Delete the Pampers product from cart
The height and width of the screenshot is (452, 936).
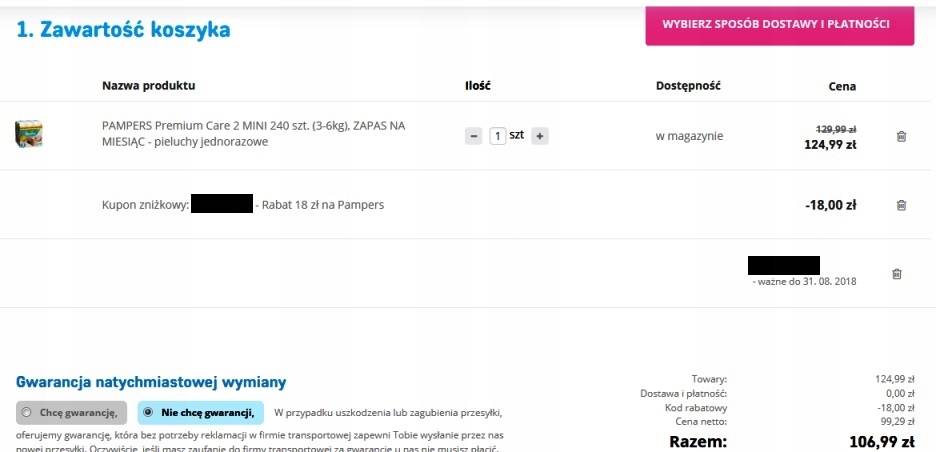901,136
